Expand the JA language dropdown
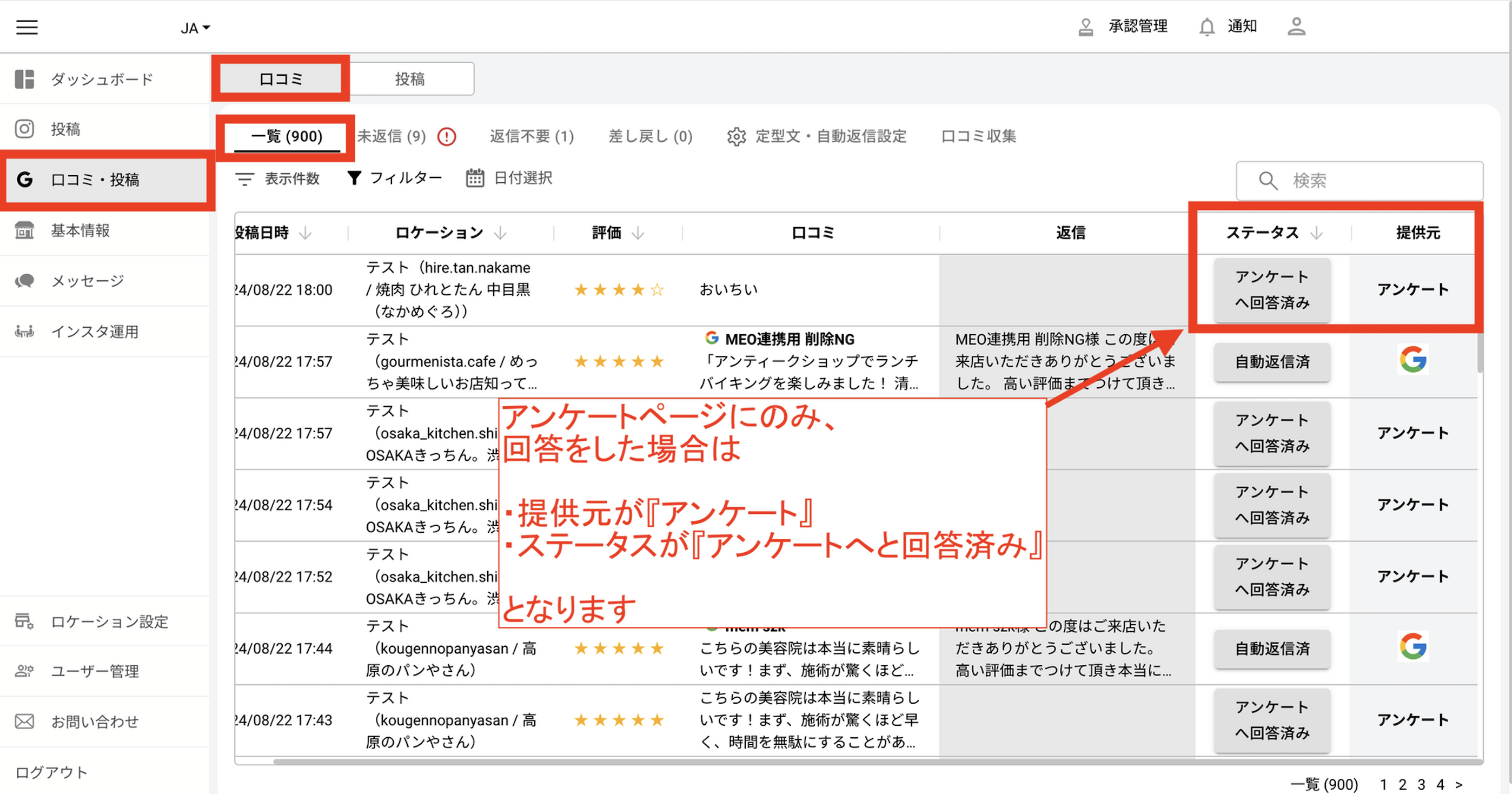This screenshot has width=1512, height=794. click(x=194, y=27)
